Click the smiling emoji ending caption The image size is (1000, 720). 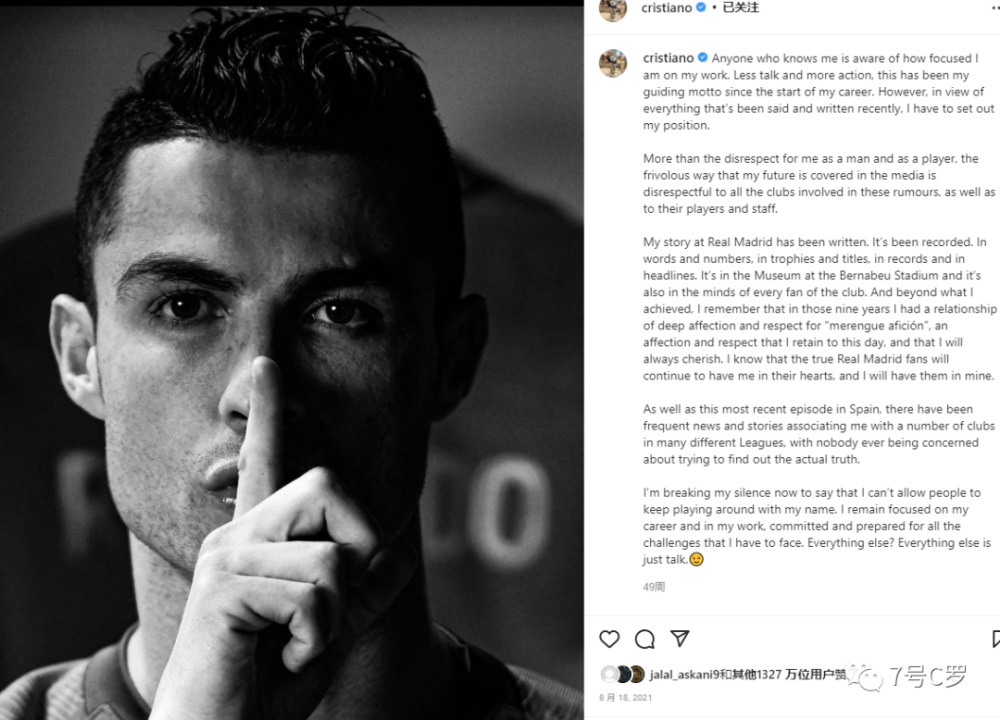(696, 559)
